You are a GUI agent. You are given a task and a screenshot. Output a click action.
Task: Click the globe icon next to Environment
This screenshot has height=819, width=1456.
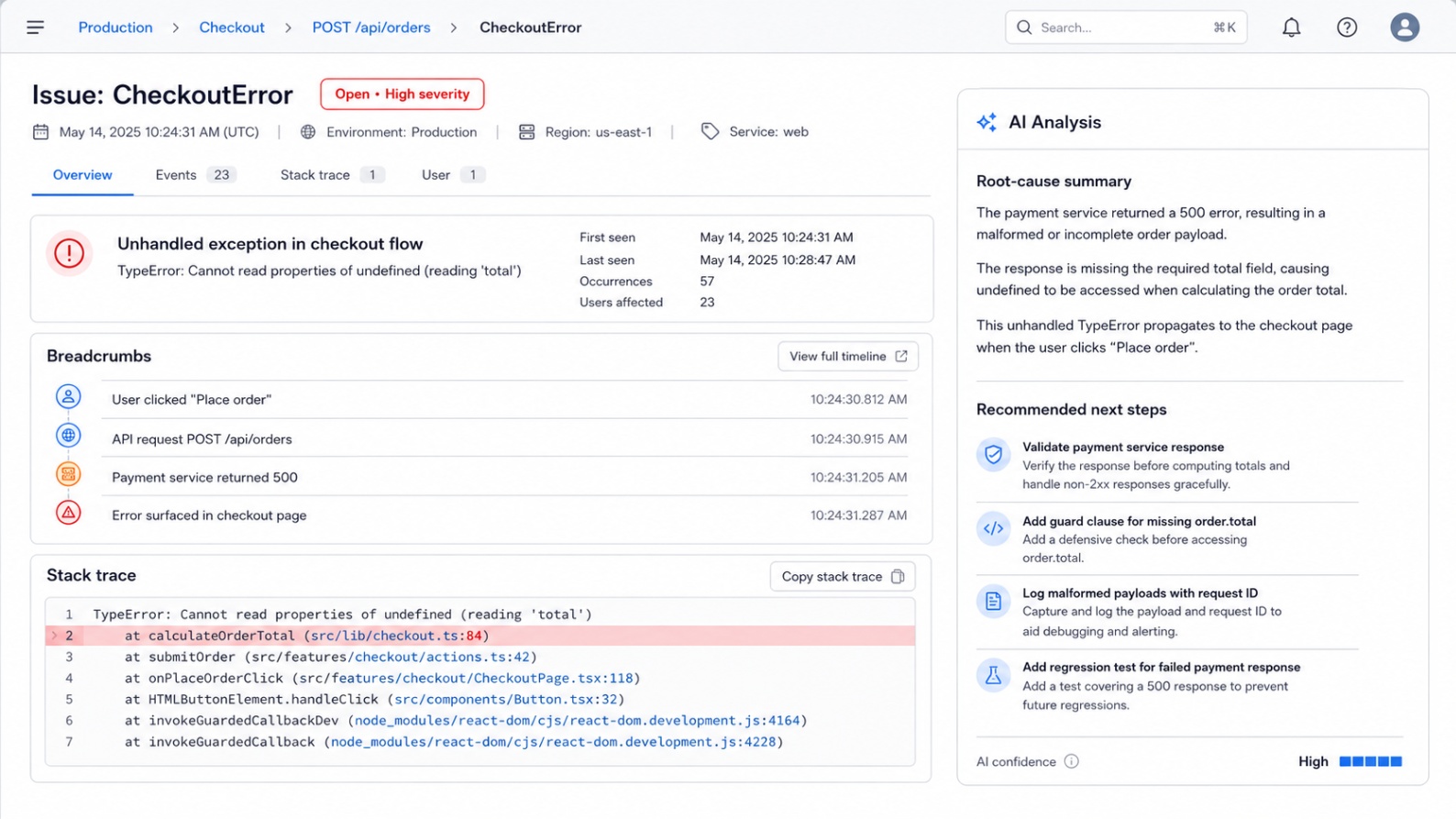[308, 132]
